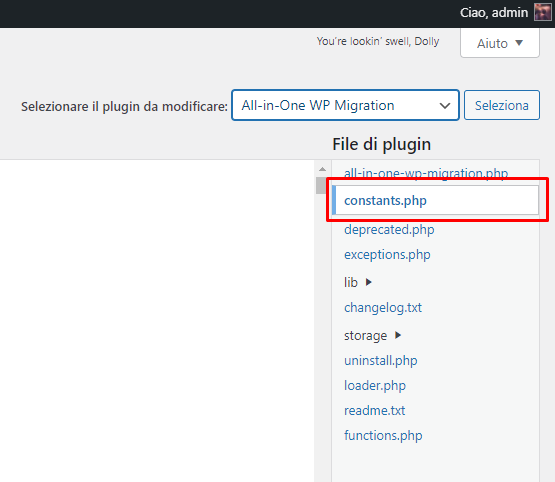Click the Ciao, admin account link

(x=494, y=13)
